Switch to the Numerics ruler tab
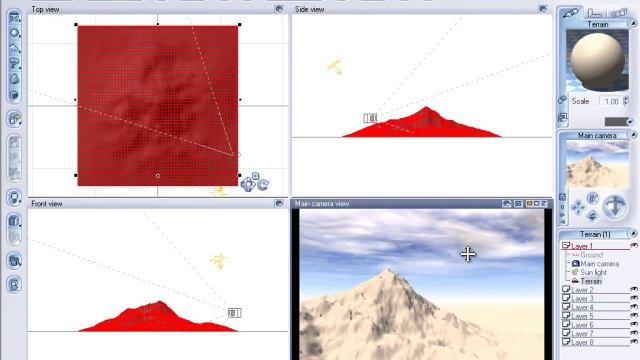The height and width of the screenshot is (360, 640). click(595, 13)
